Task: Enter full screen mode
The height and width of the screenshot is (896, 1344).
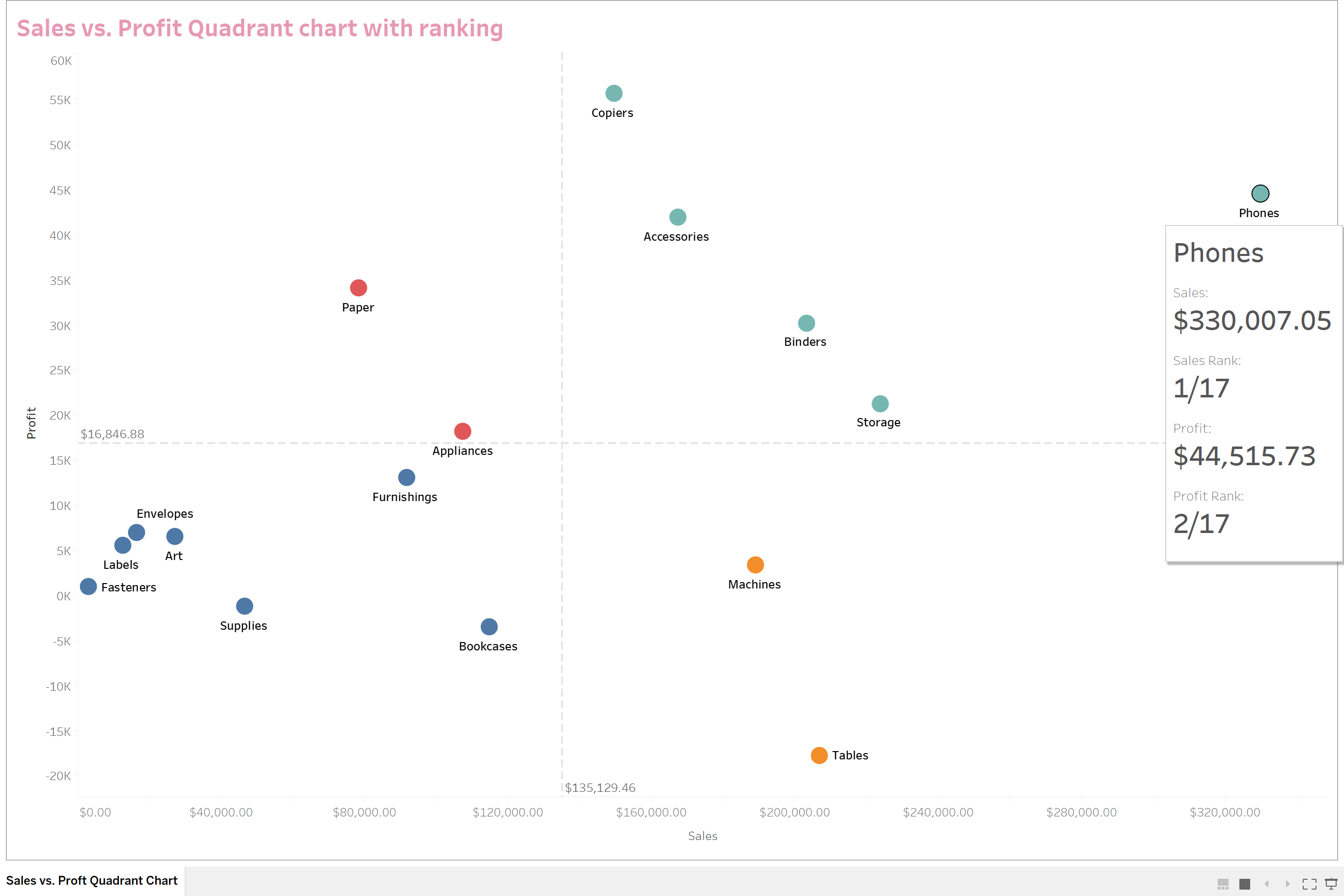Action: [1309, 884]
